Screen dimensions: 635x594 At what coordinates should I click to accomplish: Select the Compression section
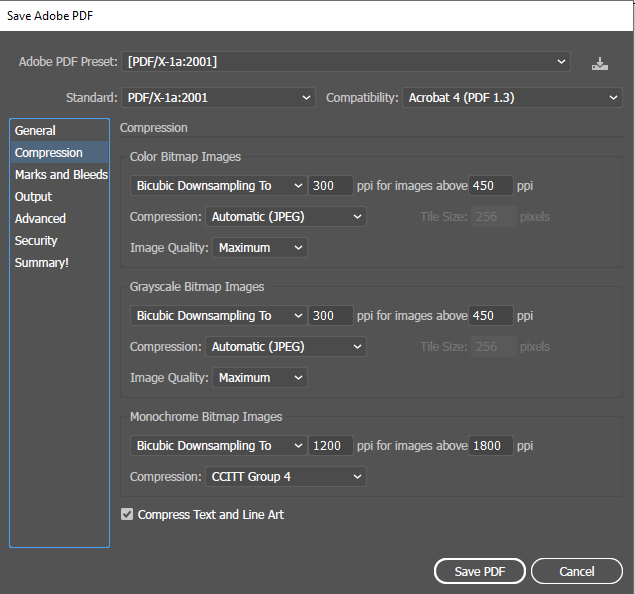click(x=60, y=153)
